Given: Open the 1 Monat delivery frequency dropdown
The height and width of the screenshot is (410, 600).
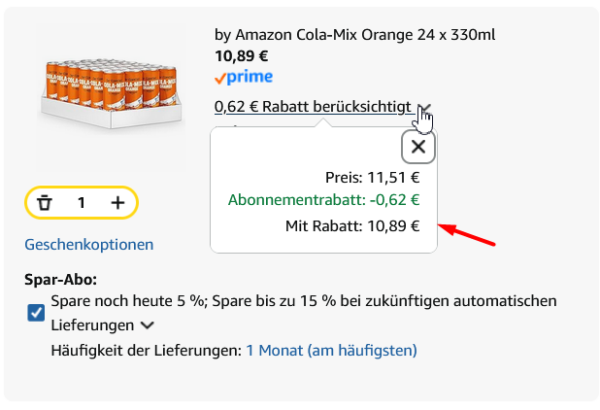Looking at the screenshot, I should tap(331, 350).
